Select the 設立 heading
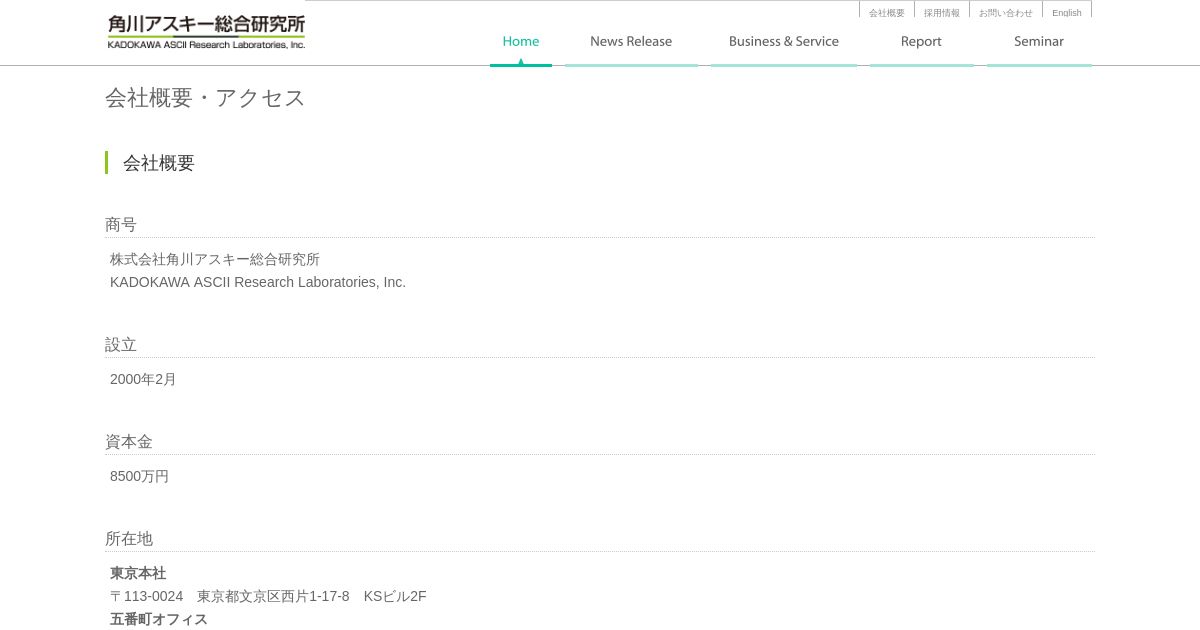 coord(121,345)
